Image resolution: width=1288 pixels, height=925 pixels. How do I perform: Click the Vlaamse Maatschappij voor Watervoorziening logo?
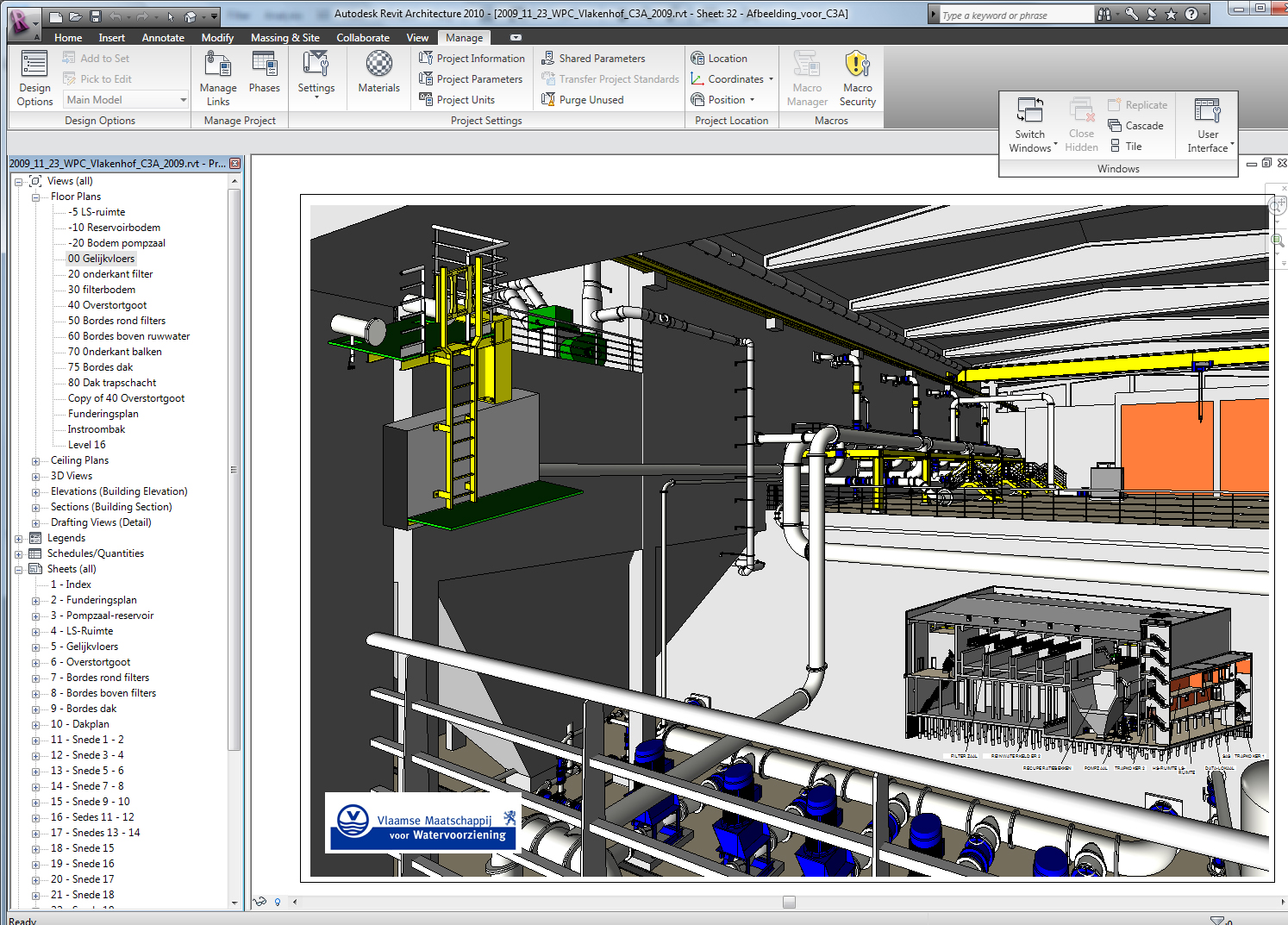coord(423,823)
